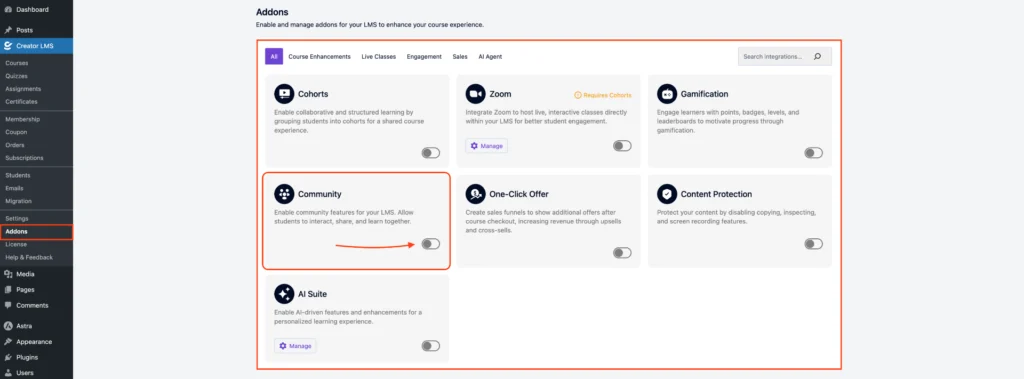Click the AI Suite sparkle icon
The height and width of the screenshot is (379, 1024).
[x=283, y=294]
